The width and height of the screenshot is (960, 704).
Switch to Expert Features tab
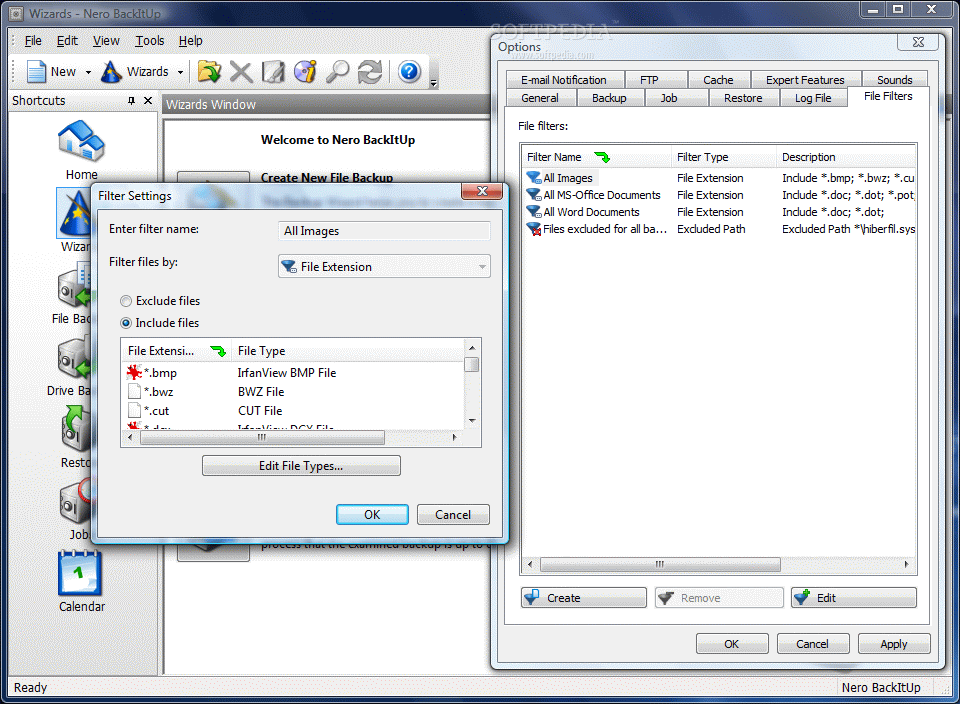coord(805,80)
